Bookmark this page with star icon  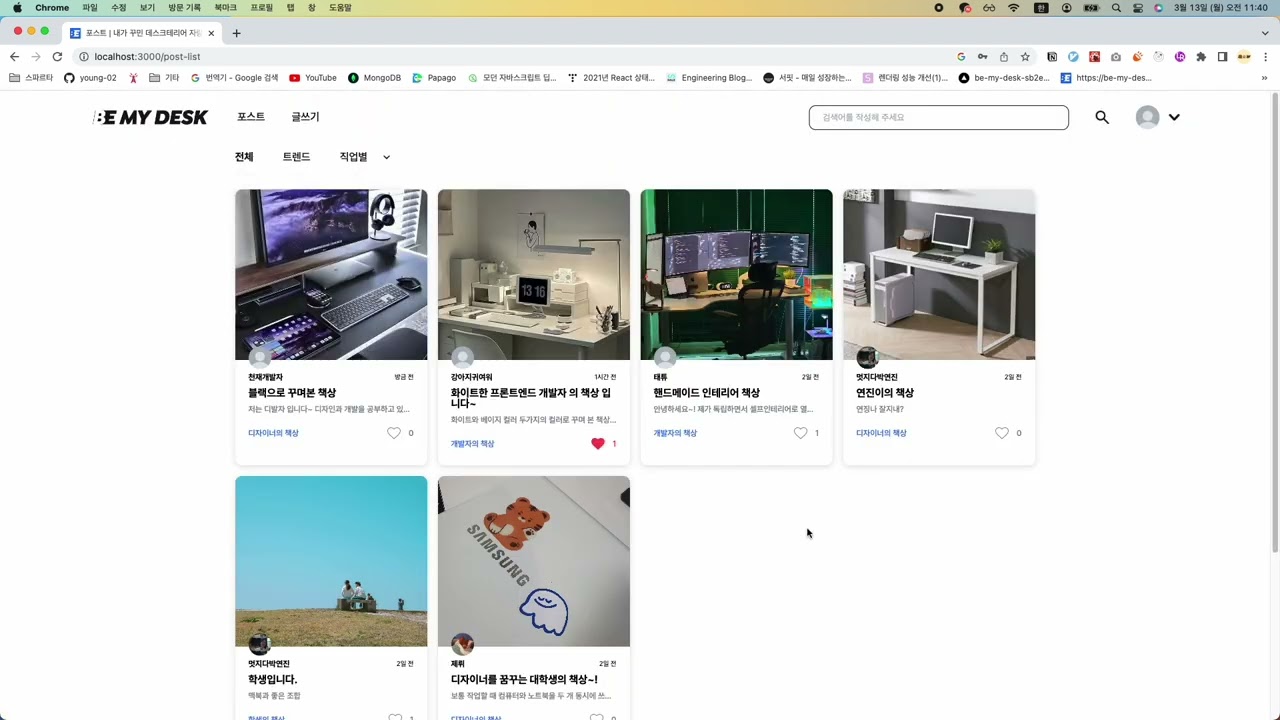1025,57
